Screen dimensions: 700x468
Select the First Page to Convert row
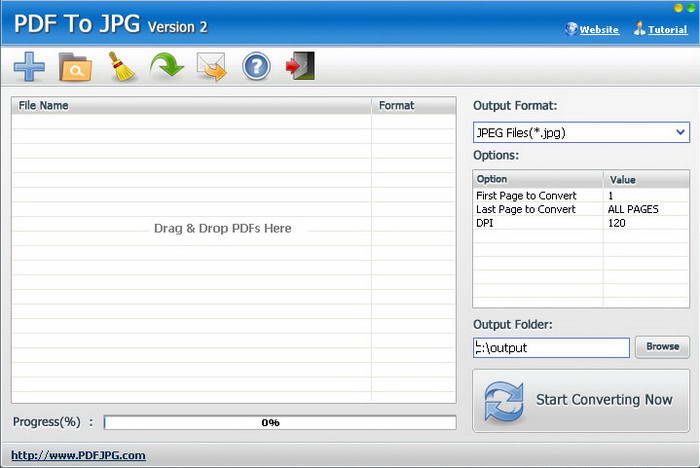click(581, 196)
